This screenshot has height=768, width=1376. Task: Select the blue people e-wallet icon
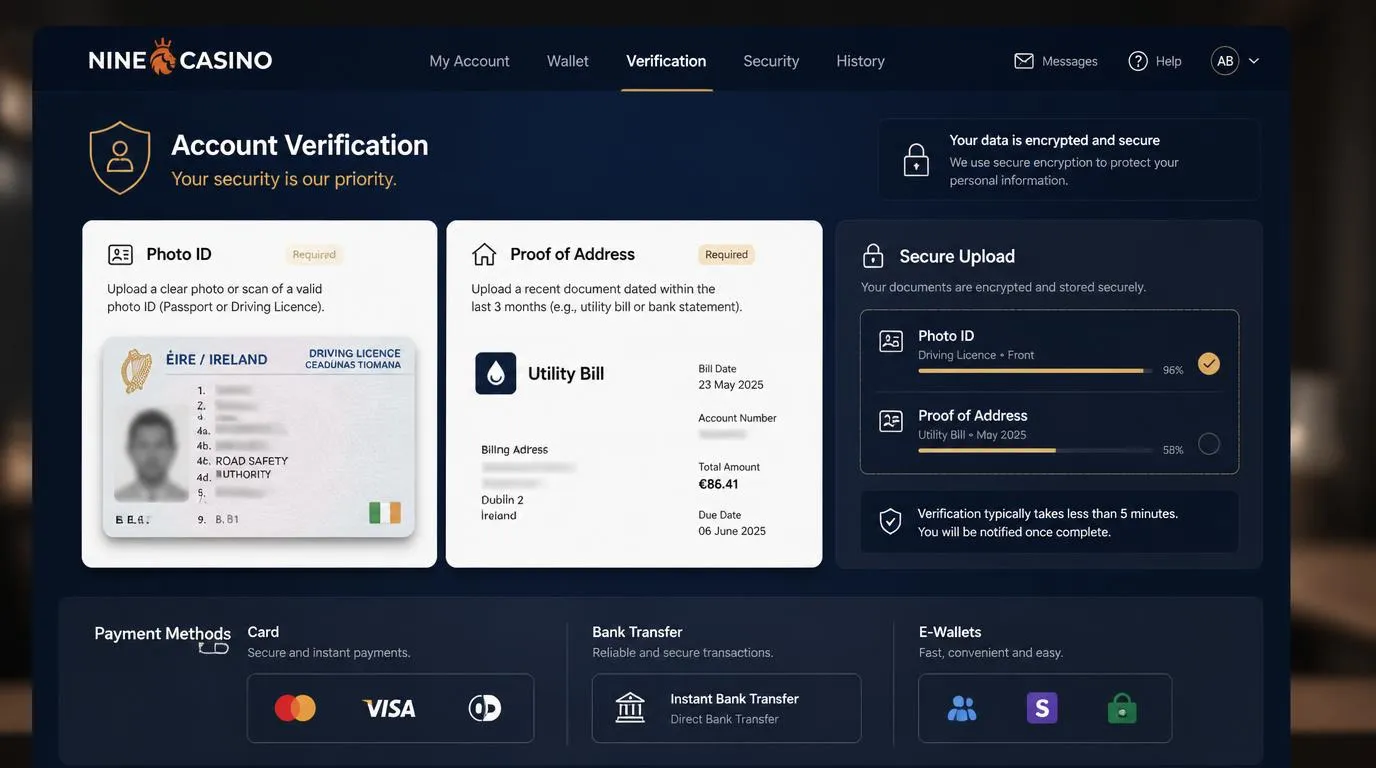tap(962, 708)
